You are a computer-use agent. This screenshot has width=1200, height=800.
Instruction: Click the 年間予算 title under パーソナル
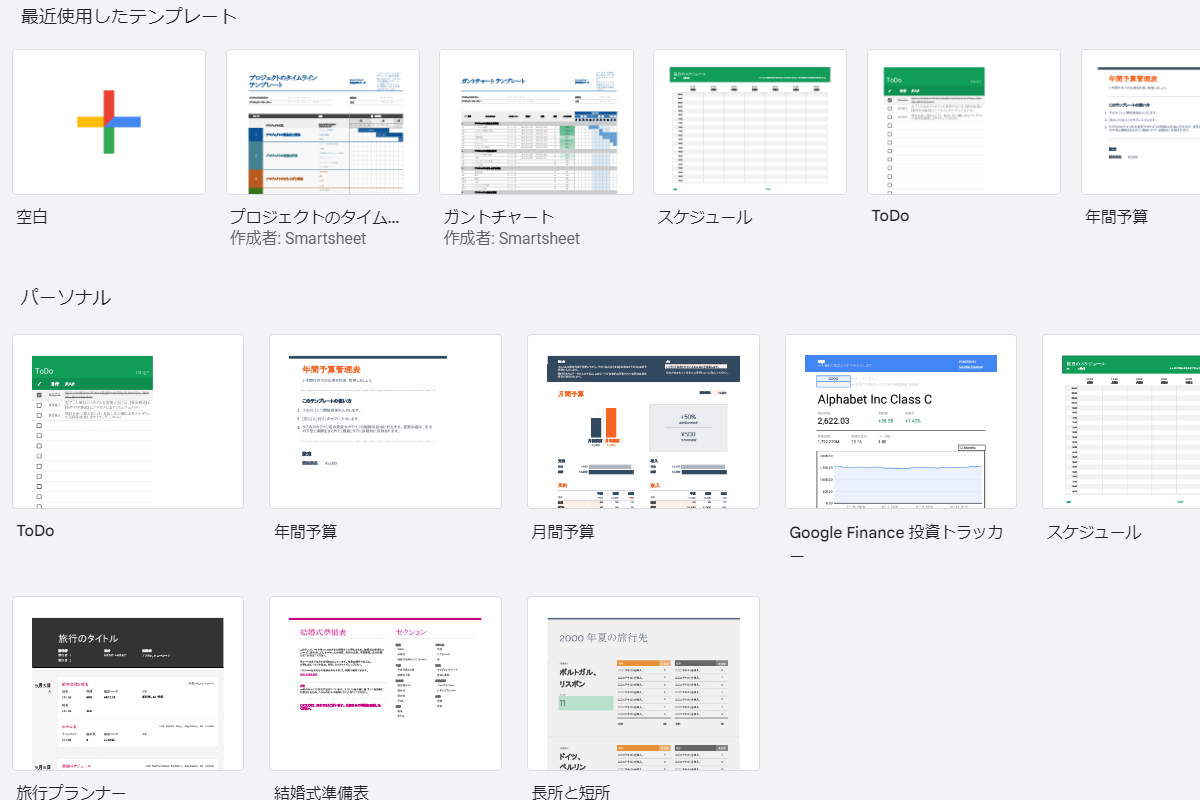306,532
